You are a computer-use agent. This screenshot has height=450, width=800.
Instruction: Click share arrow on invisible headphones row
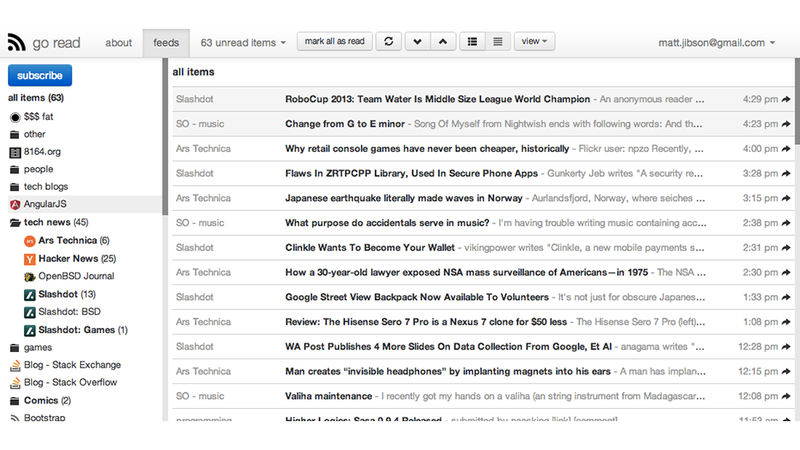(x=786, y=371)
